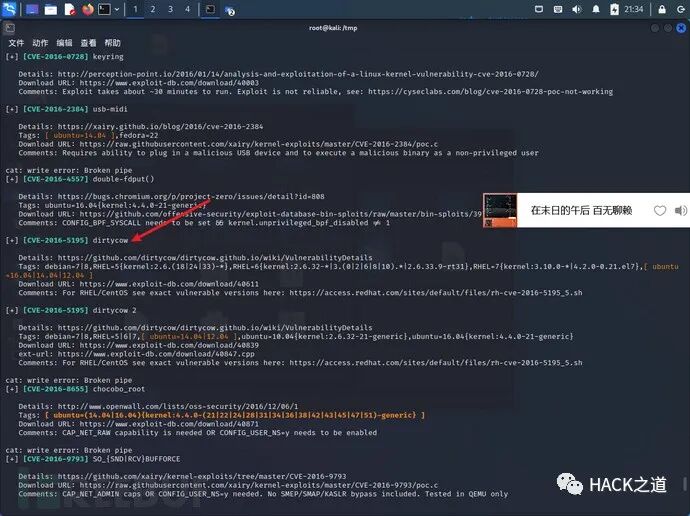Click the orange ubuntu=(14.04|16.04) kernel tags line
The width and height of the screenshot is (690, 516).
click(235, 415)
